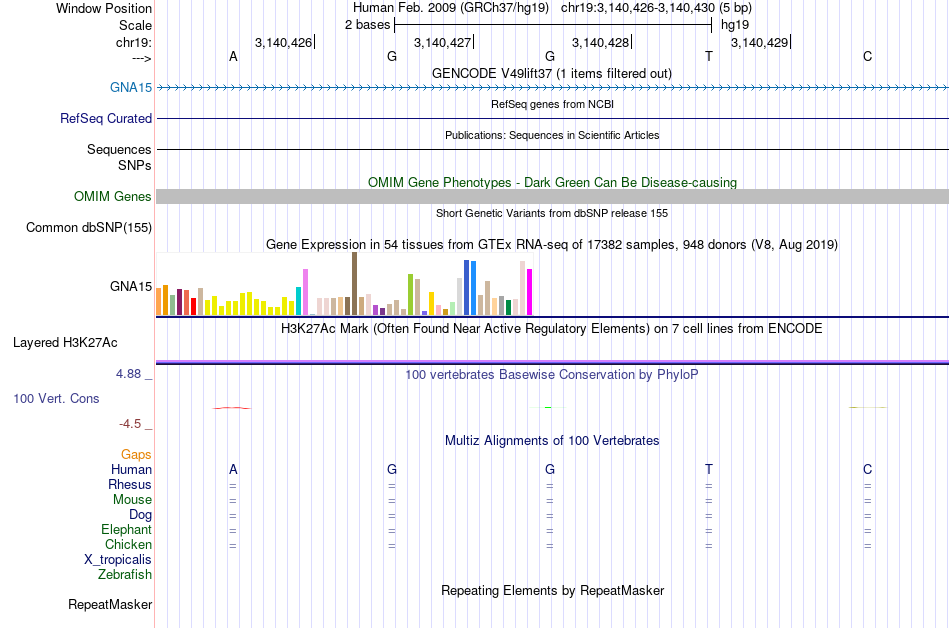Click the hg19 label beside the scale
Screen dimensions: 950x628
tap(735, 25)
